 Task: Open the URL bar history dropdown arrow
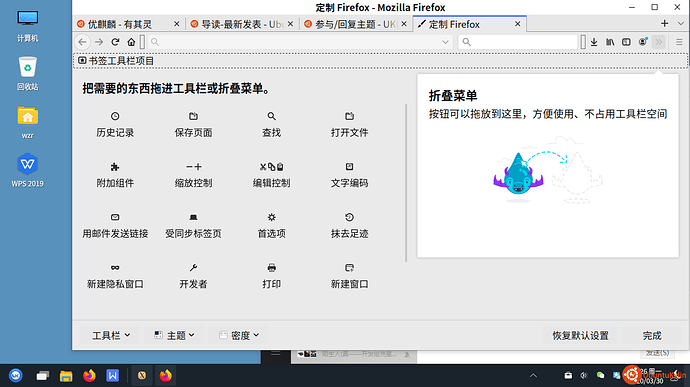[445, 42]
